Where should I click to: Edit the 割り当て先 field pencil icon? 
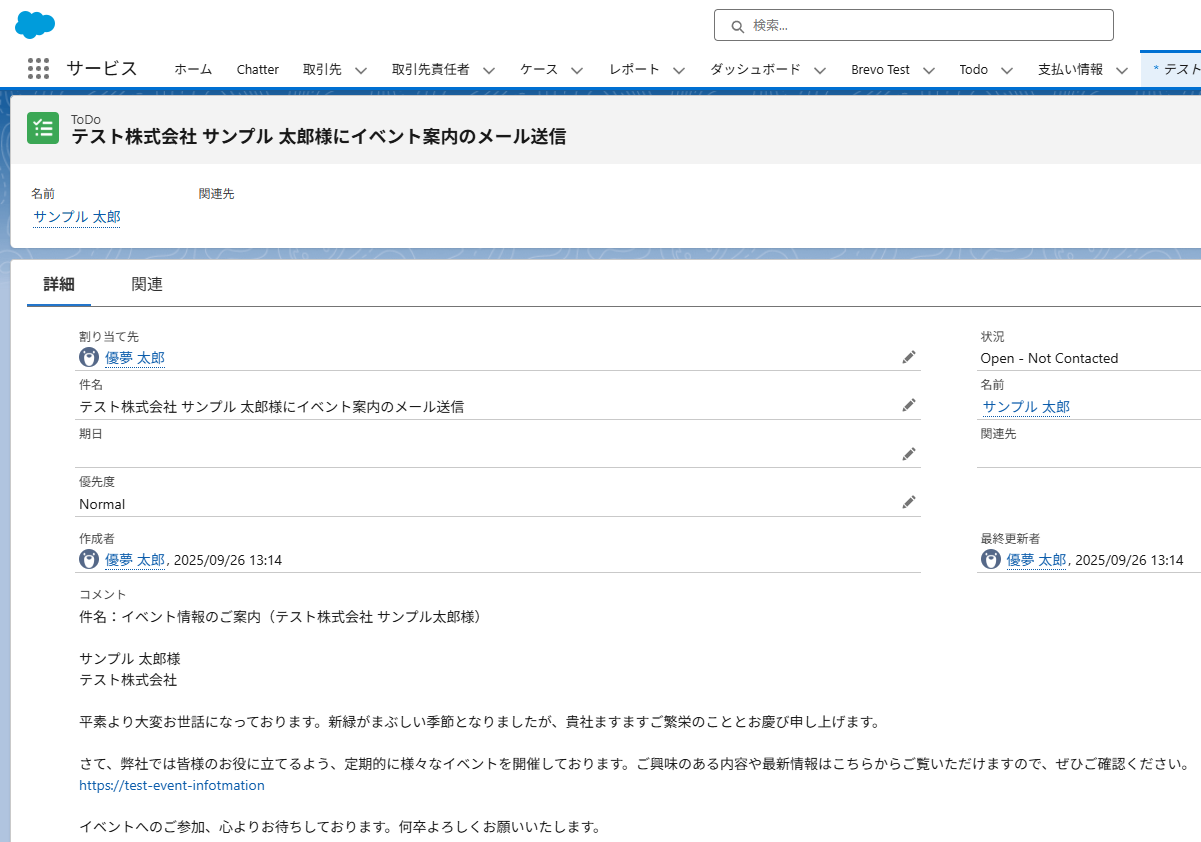click(x=908, y=357)
